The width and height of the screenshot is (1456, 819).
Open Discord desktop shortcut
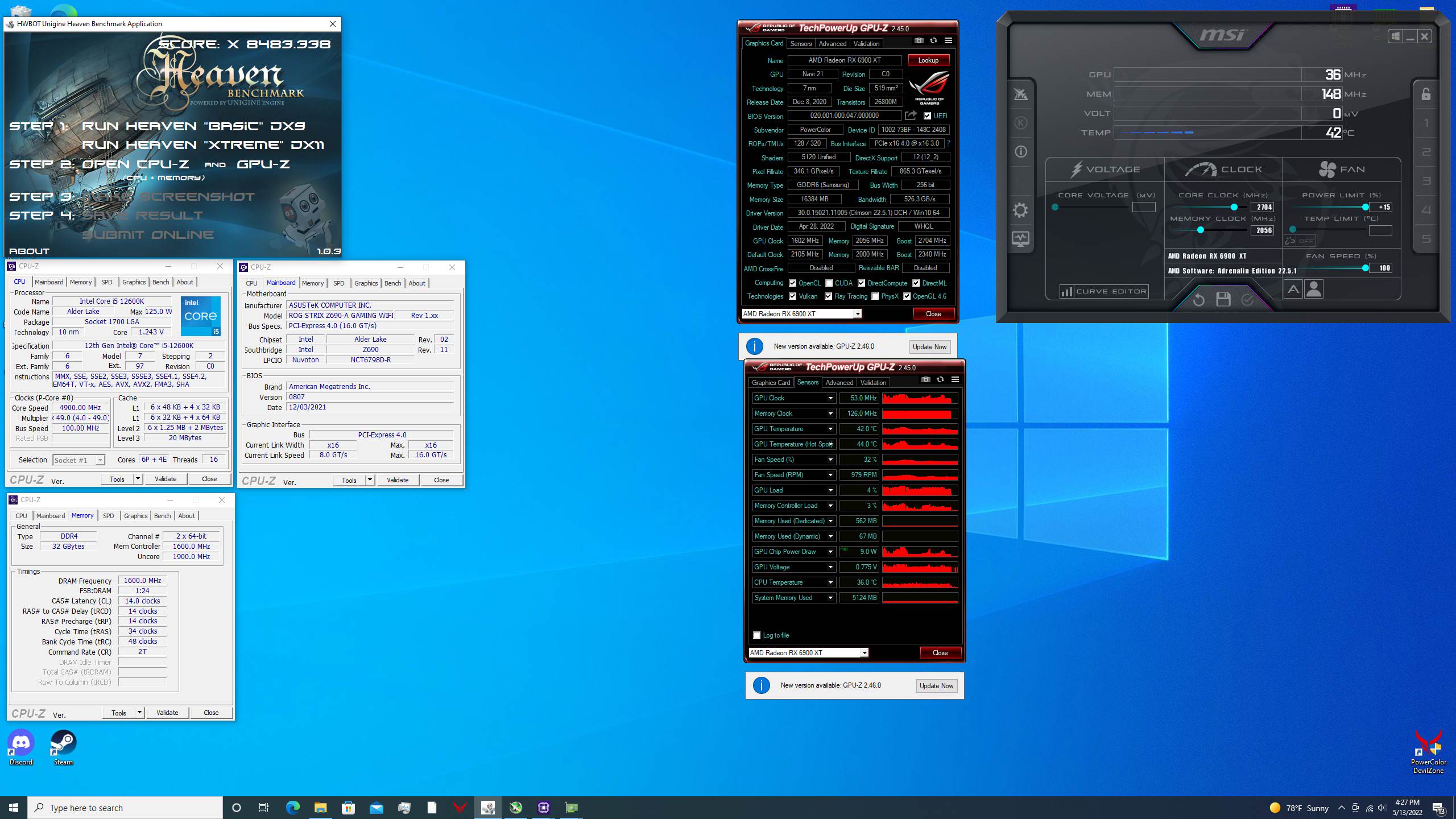21,748
